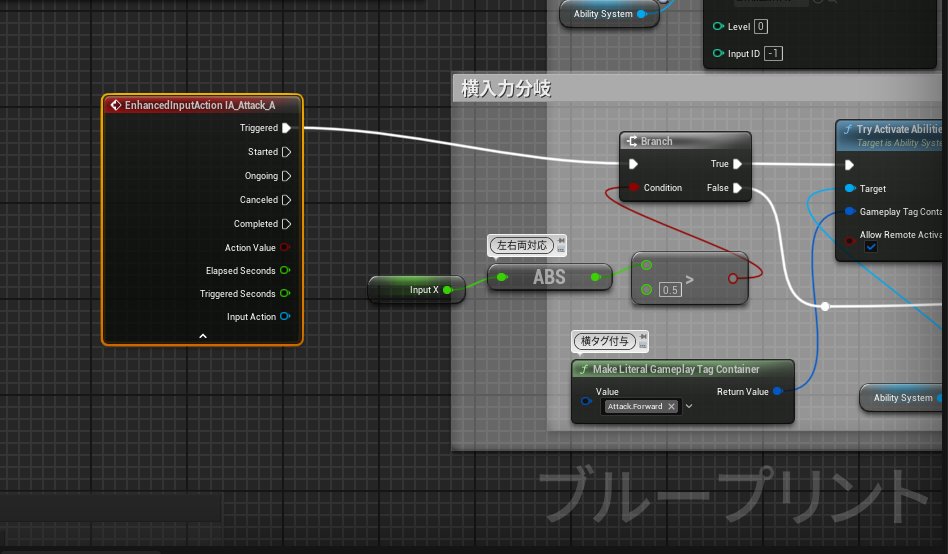948x554 pixels.
Task: Click the Branch node execution input pin
Action: tap(633, 164)
